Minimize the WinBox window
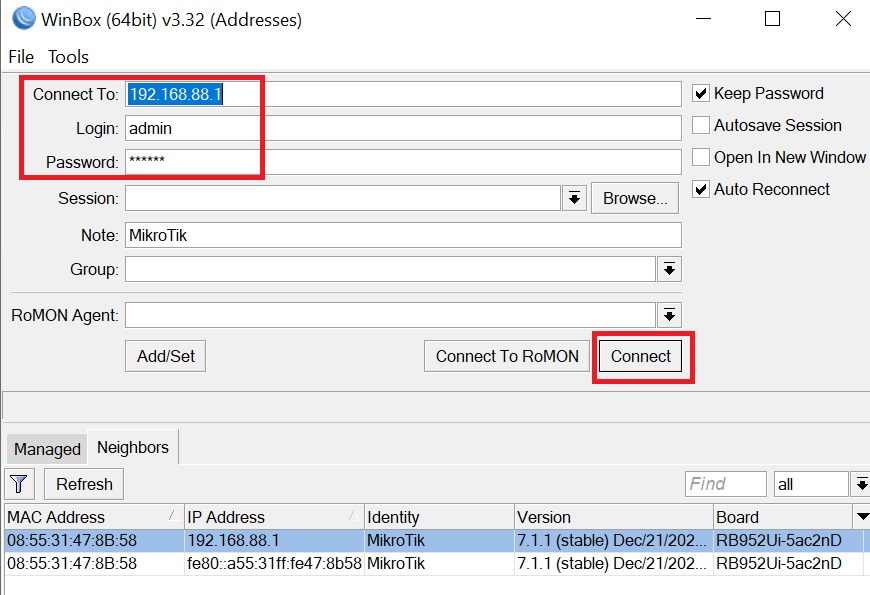The width and height of the screenshot is (870, 595). (703, 19)
